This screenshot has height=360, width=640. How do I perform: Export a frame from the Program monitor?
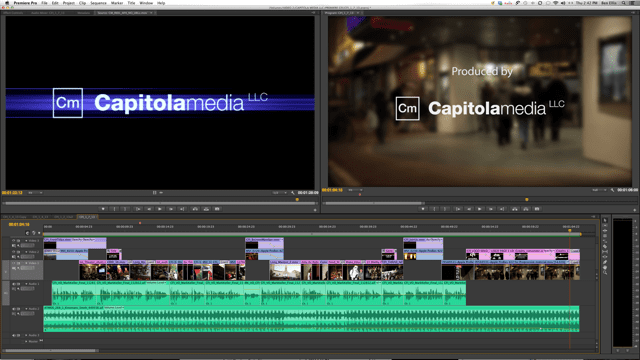(537, 209)
